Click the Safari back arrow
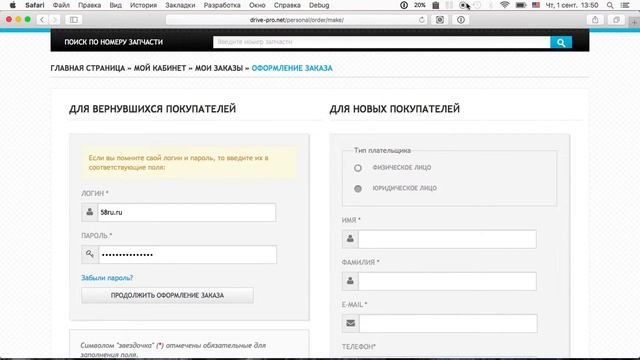This screenshot has height=360, width=640. (x=42, y=20)
